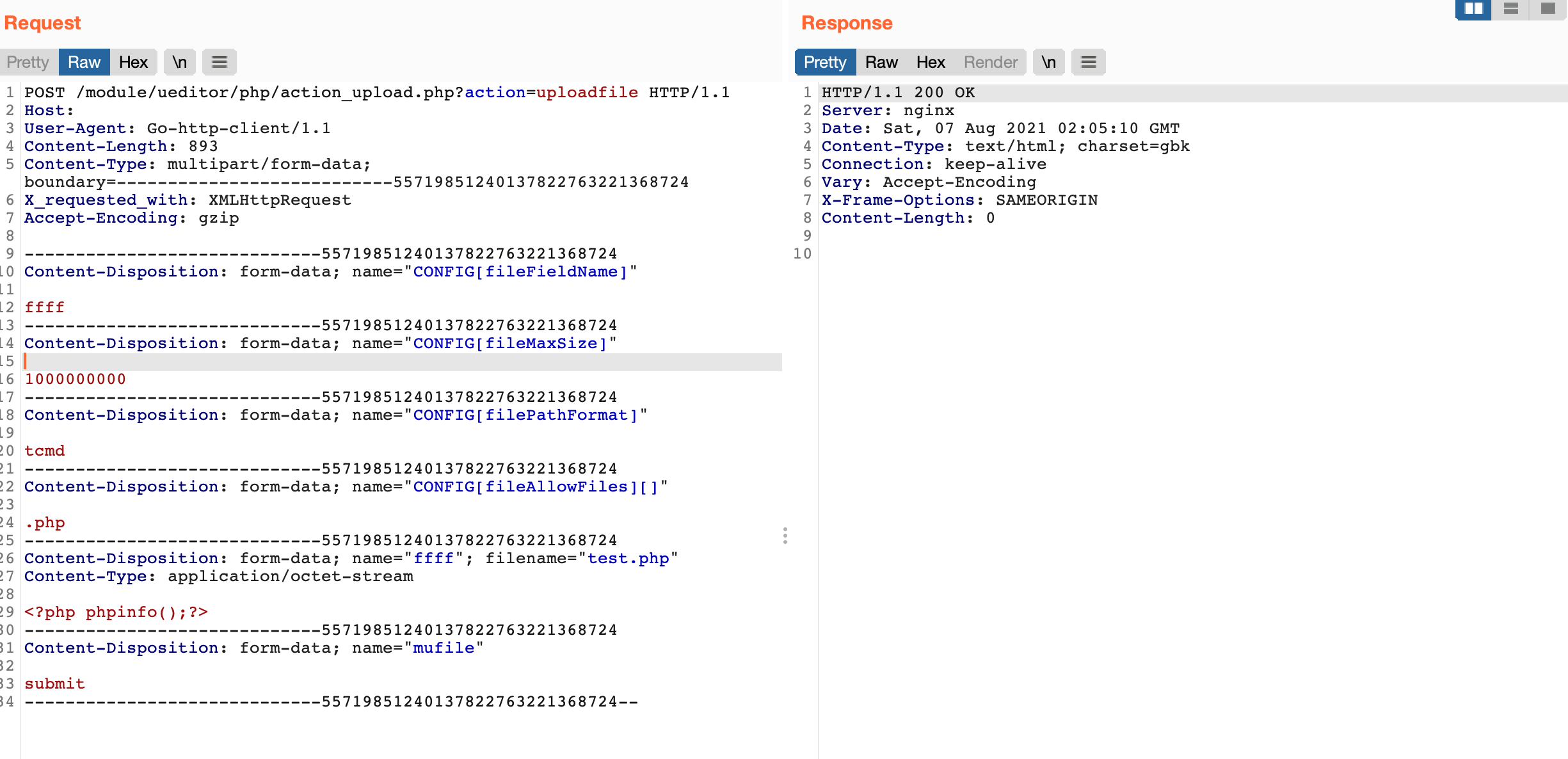Click the vertical dots panel divider handle
This screenshot has width=1568, height=759.
(x=785, y=536)
